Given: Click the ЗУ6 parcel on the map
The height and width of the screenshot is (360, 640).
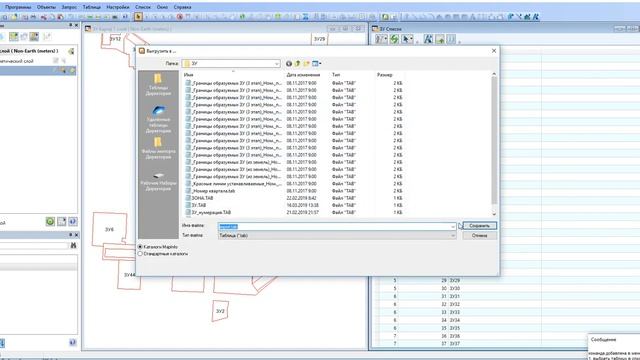Looking at the screenshot, I should 109,229.
